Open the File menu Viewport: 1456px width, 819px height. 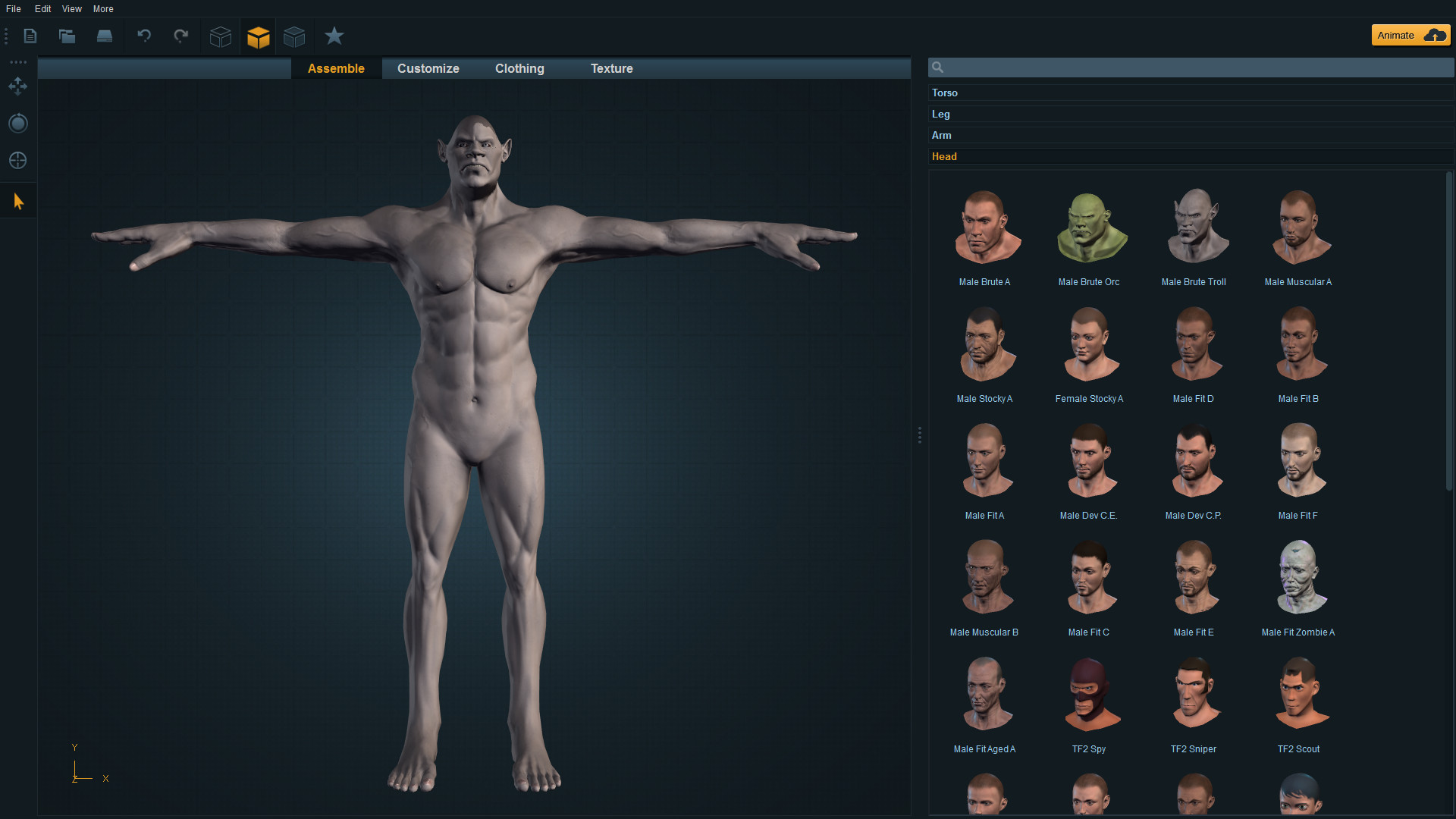point(13,8)
